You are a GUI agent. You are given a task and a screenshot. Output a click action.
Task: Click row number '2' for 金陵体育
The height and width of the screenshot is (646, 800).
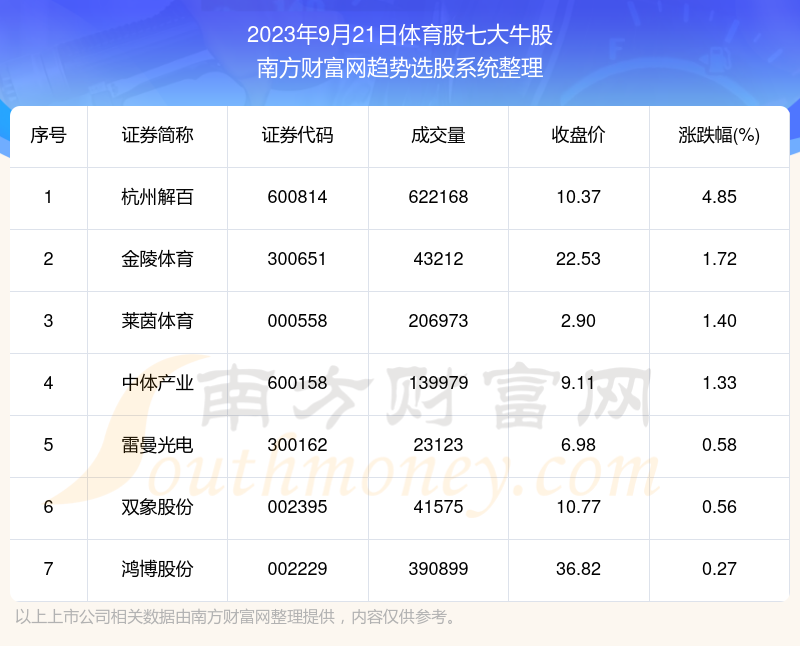pyautogui.click(x=48, y=259)
